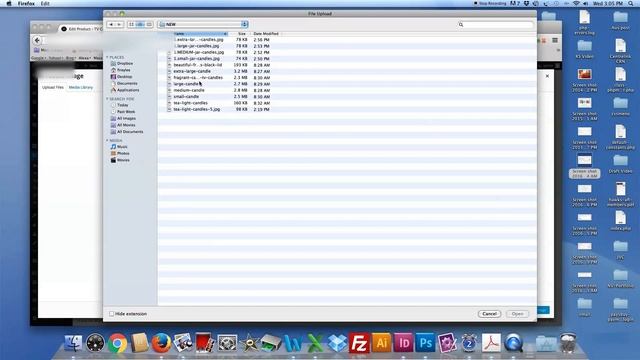Sort files by the Size column header
640x360 pixels.
coord(242,34)
